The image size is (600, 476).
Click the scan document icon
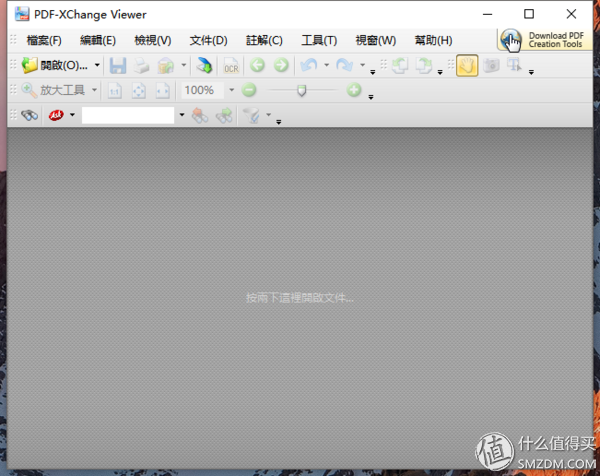coord(204,65)
